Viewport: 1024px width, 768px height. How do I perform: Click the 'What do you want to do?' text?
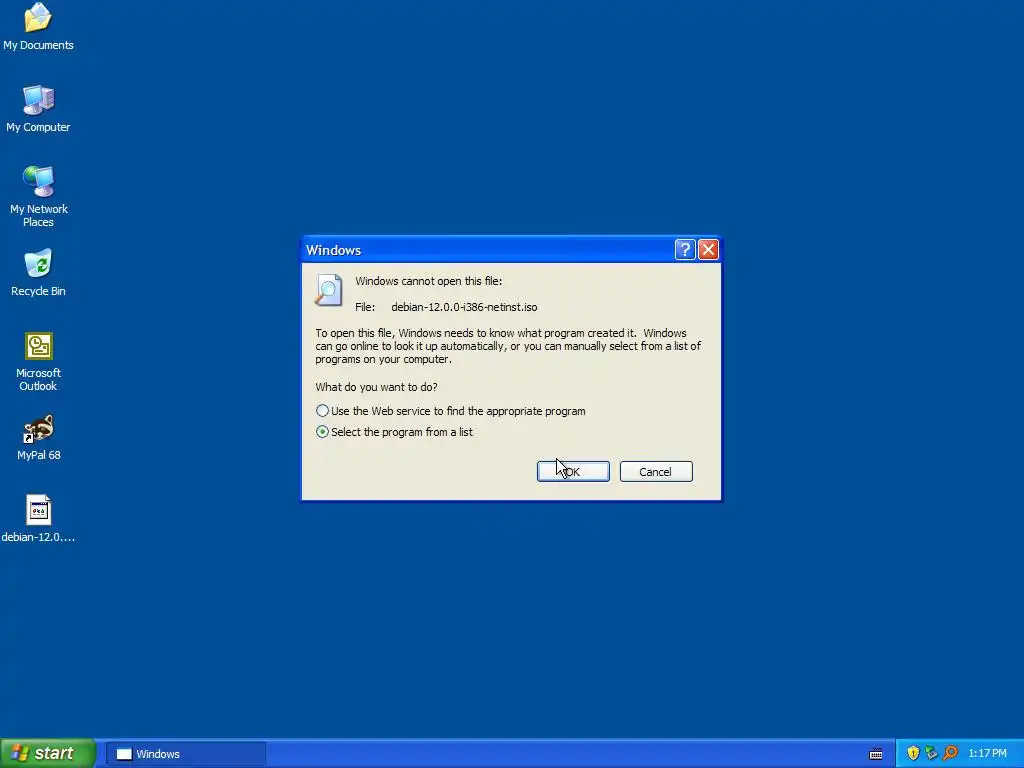[376, 387]
